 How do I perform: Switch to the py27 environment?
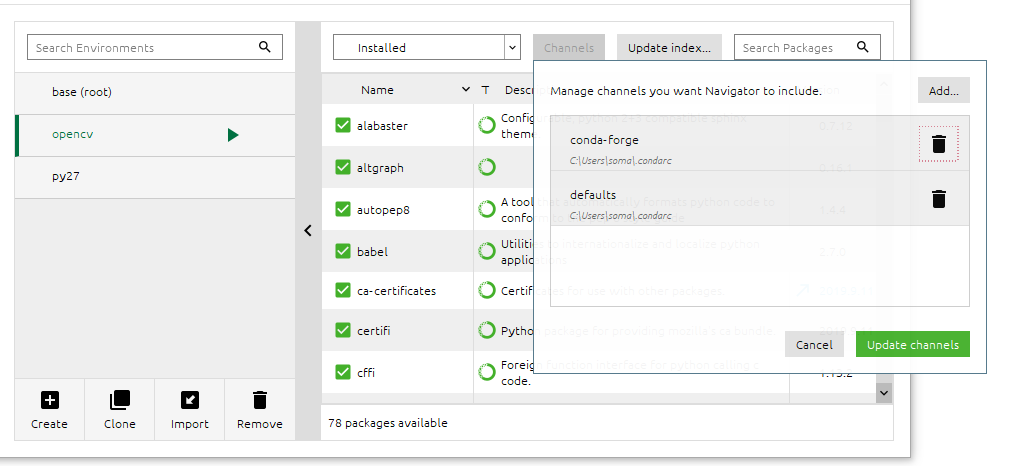pos(66,176)
